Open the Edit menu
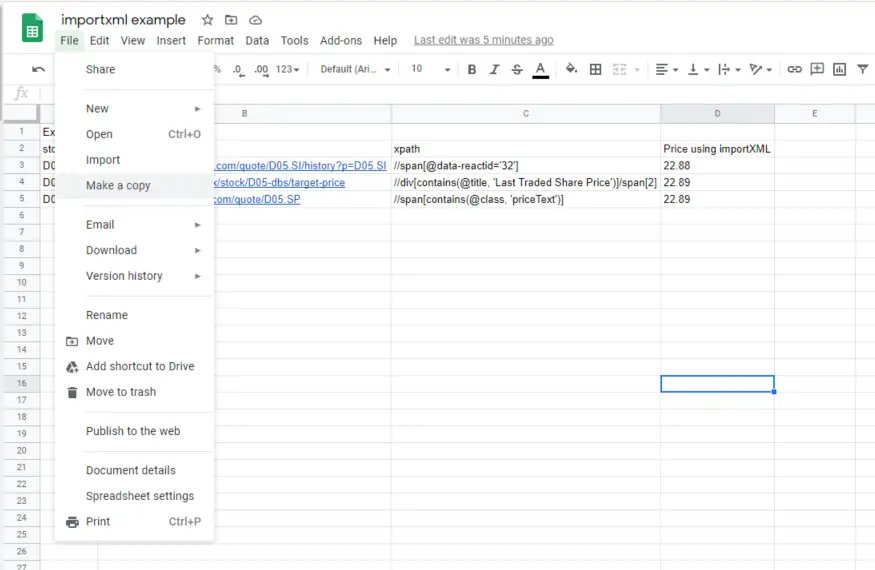This screenshot has height=570, width=875. click(x=99, y=41)
